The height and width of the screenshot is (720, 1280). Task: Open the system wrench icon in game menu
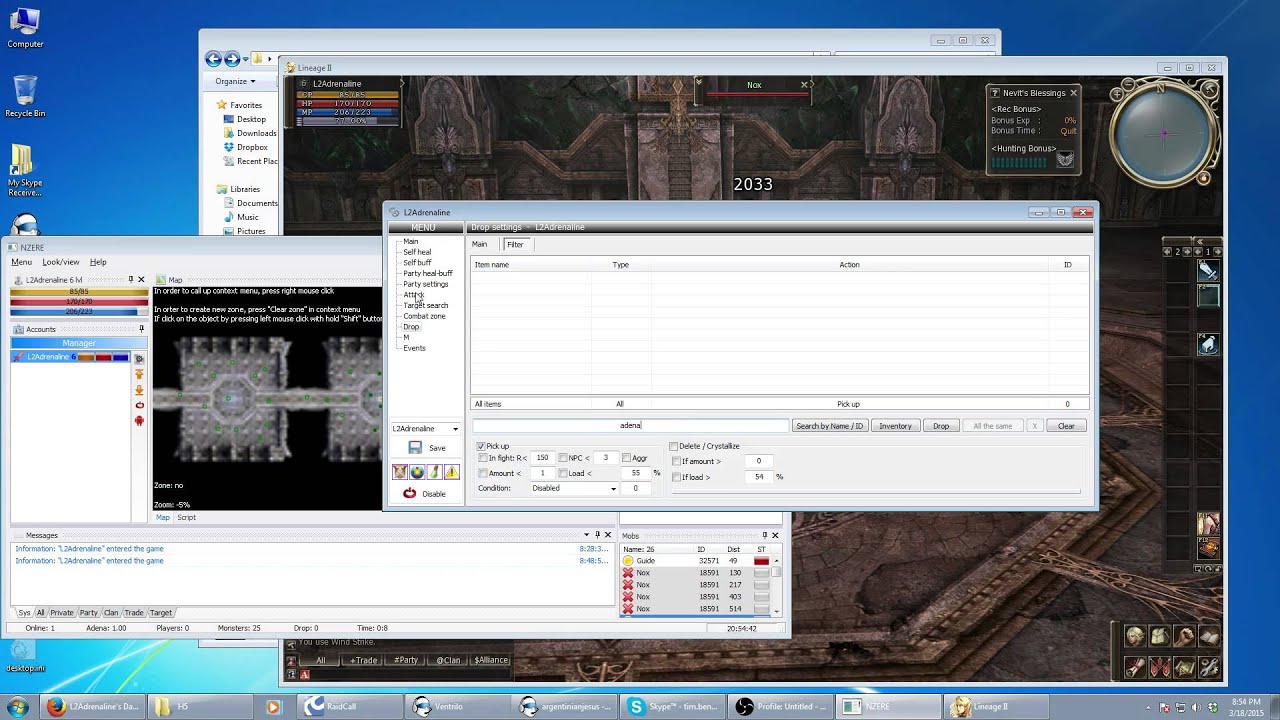1209,666
